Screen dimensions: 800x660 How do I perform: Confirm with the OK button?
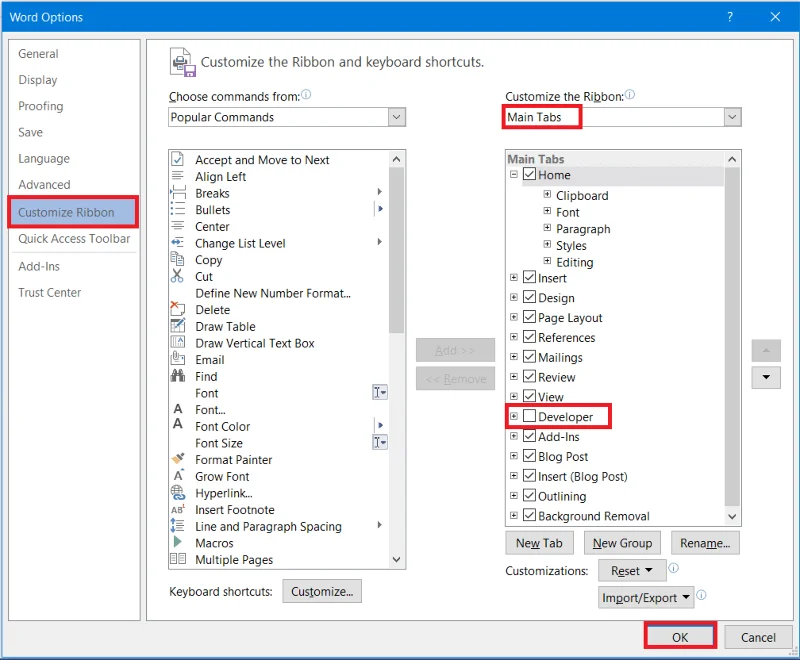pyautogui.click(x=680, y=637)
